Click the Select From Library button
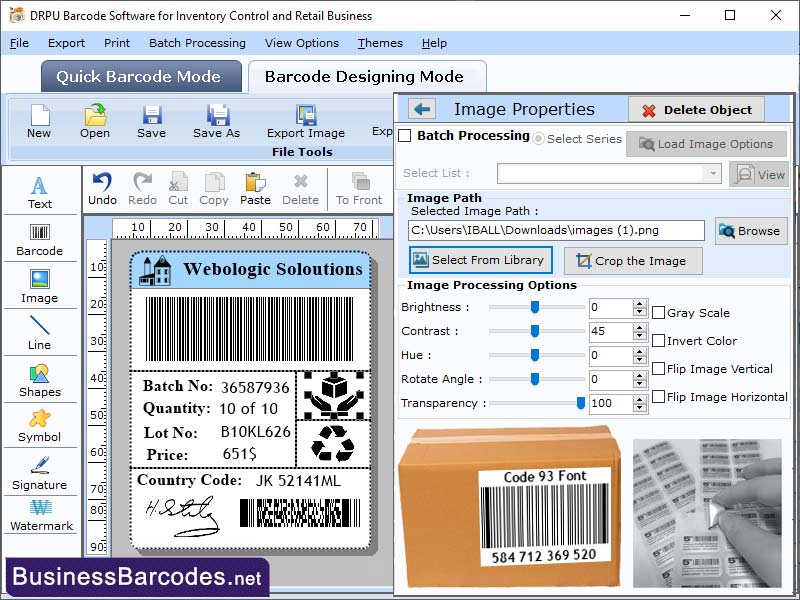 click(480, 260)
